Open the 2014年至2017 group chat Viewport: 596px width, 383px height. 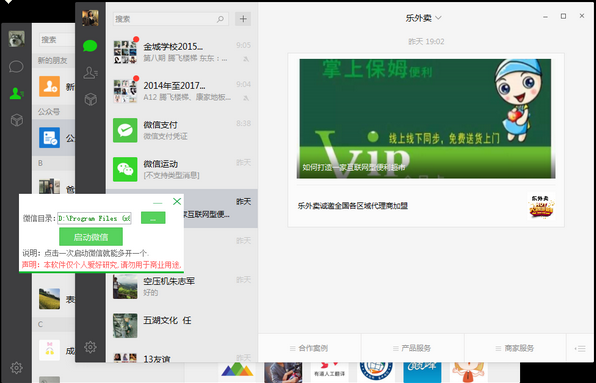182,91
